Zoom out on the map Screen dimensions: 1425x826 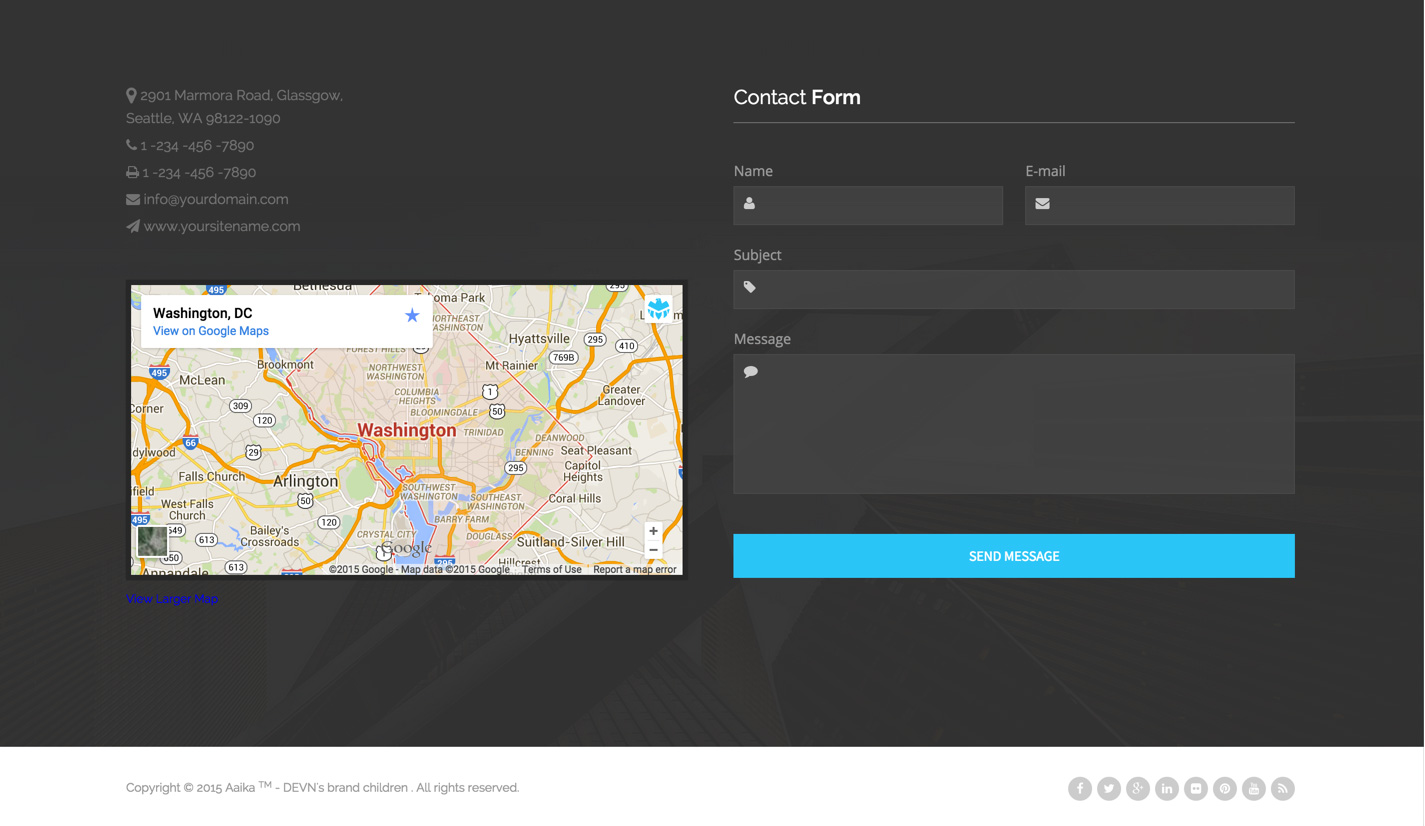(653, 550)
